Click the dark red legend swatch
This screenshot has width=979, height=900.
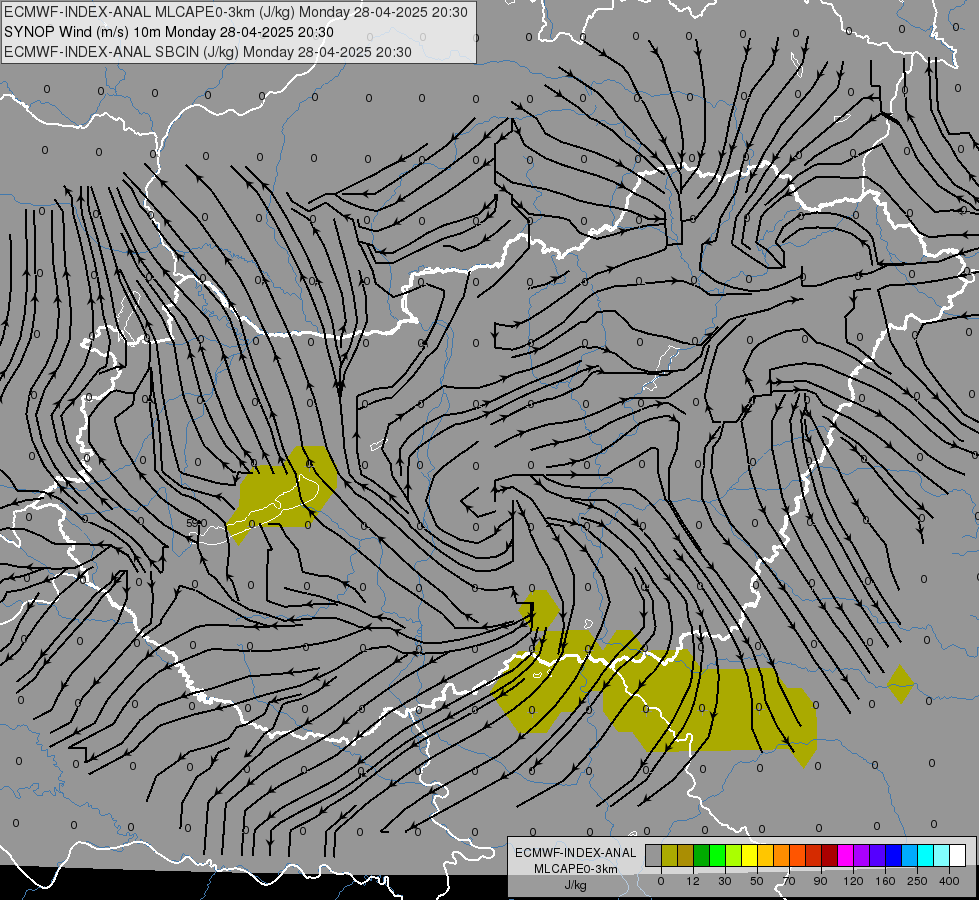pyautogui.click(x=830, y=855)
